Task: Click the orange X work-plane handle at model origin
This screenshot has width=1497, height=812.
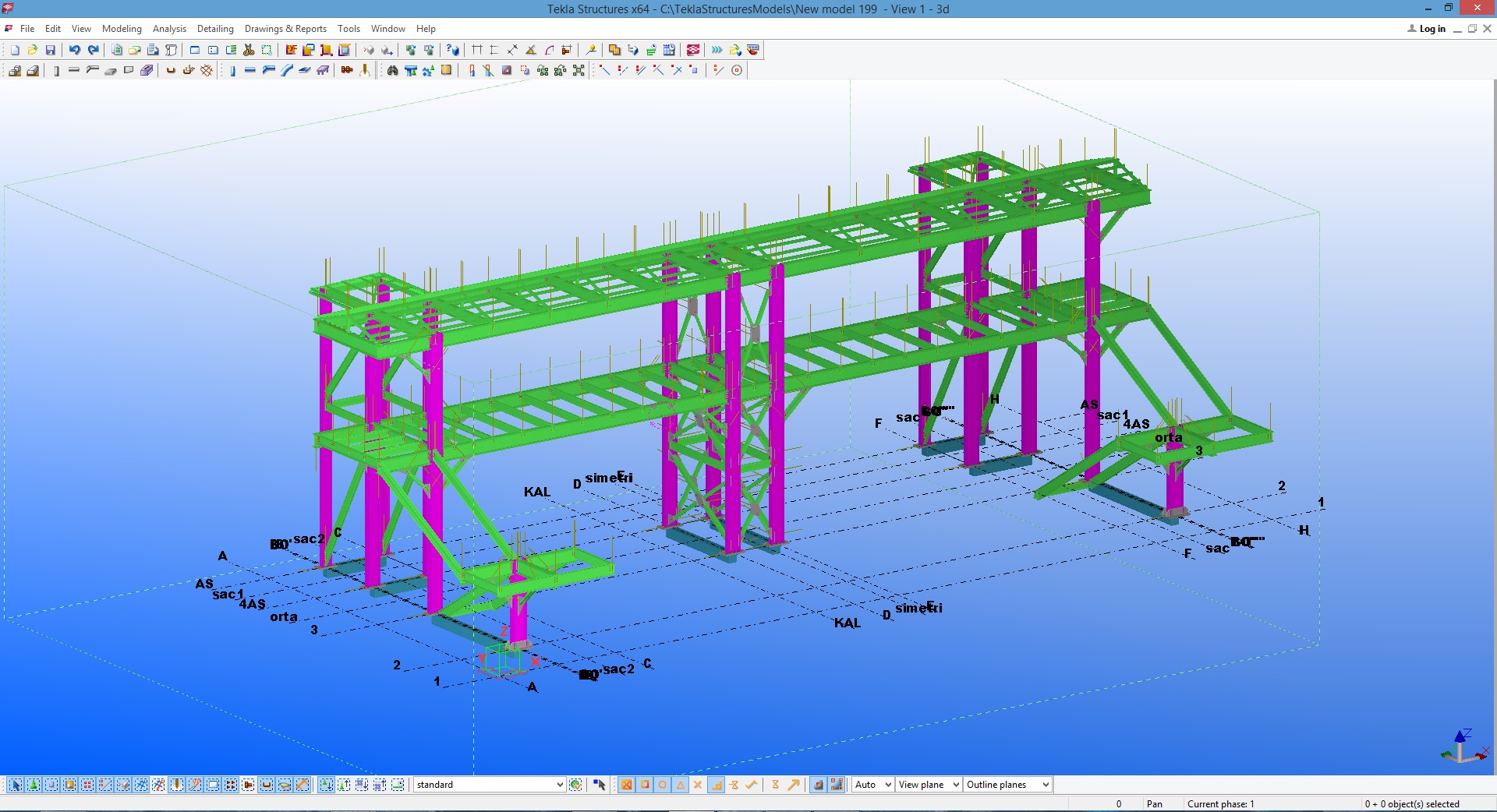Action: coord(535,662)
